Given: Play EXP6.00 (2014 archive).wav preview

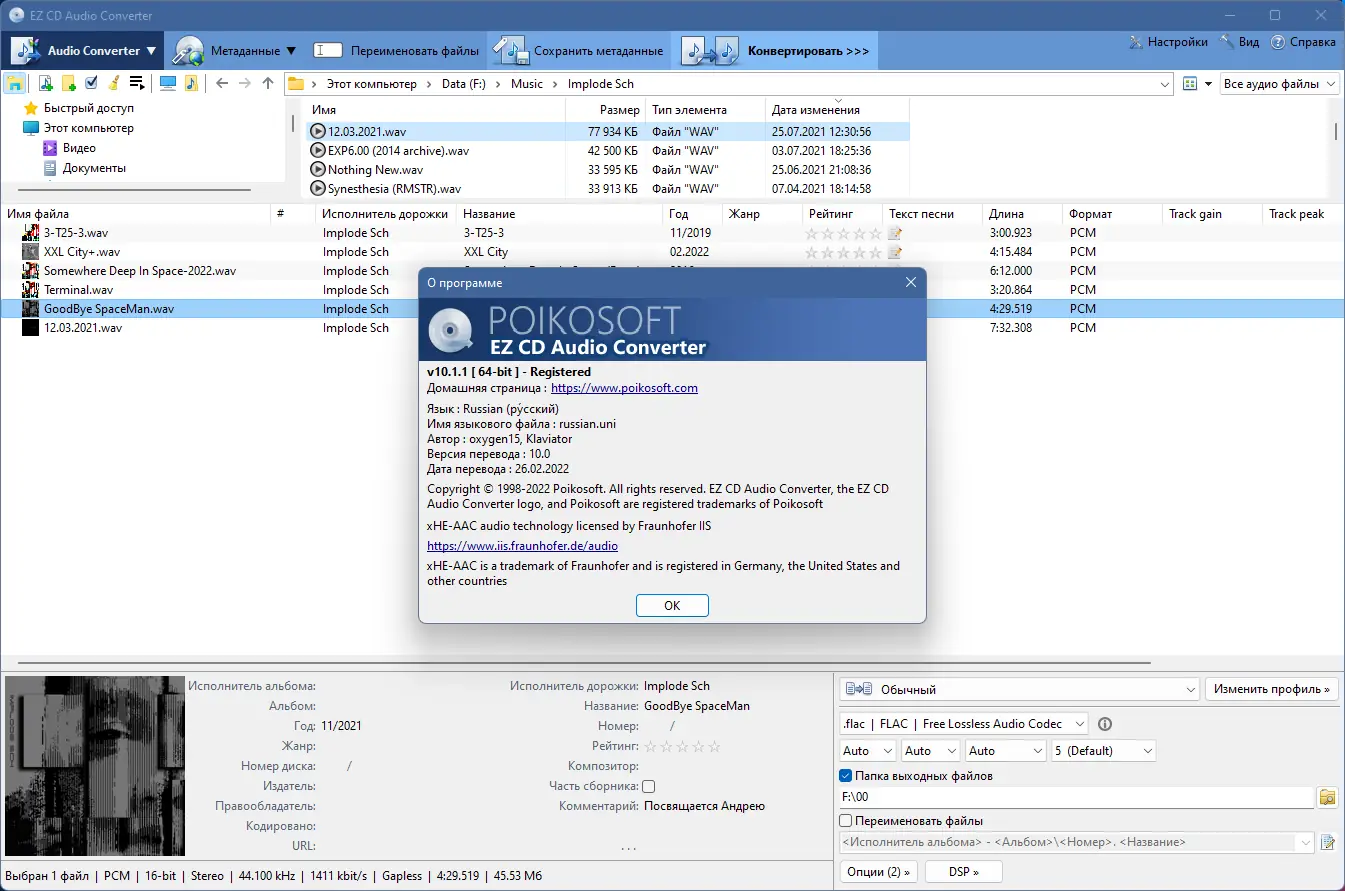Looking at the screenshot, I should point(318,150).
